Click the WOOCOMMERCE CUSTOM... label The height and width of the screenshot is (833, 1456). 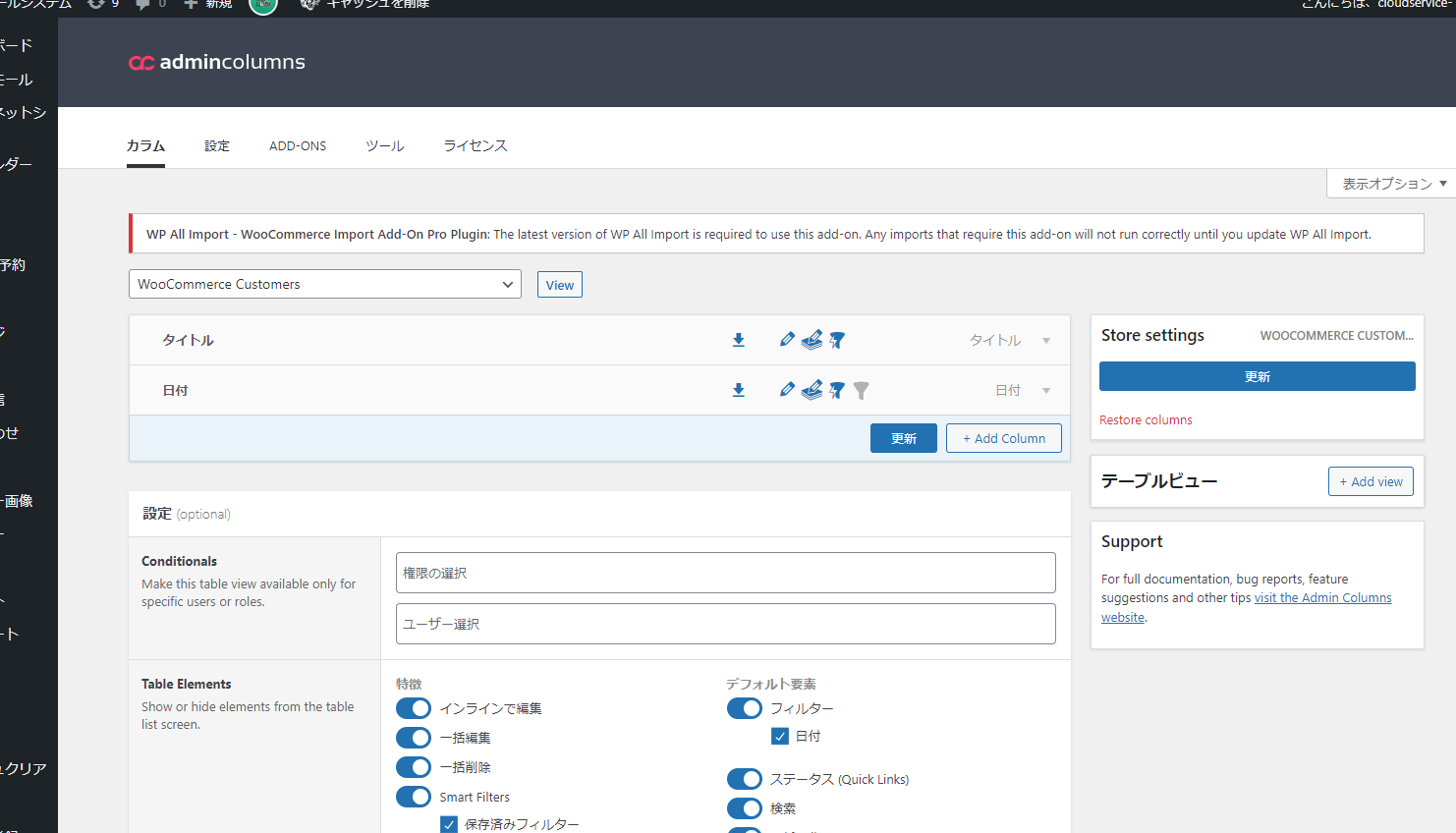[x=1337, y=335]
